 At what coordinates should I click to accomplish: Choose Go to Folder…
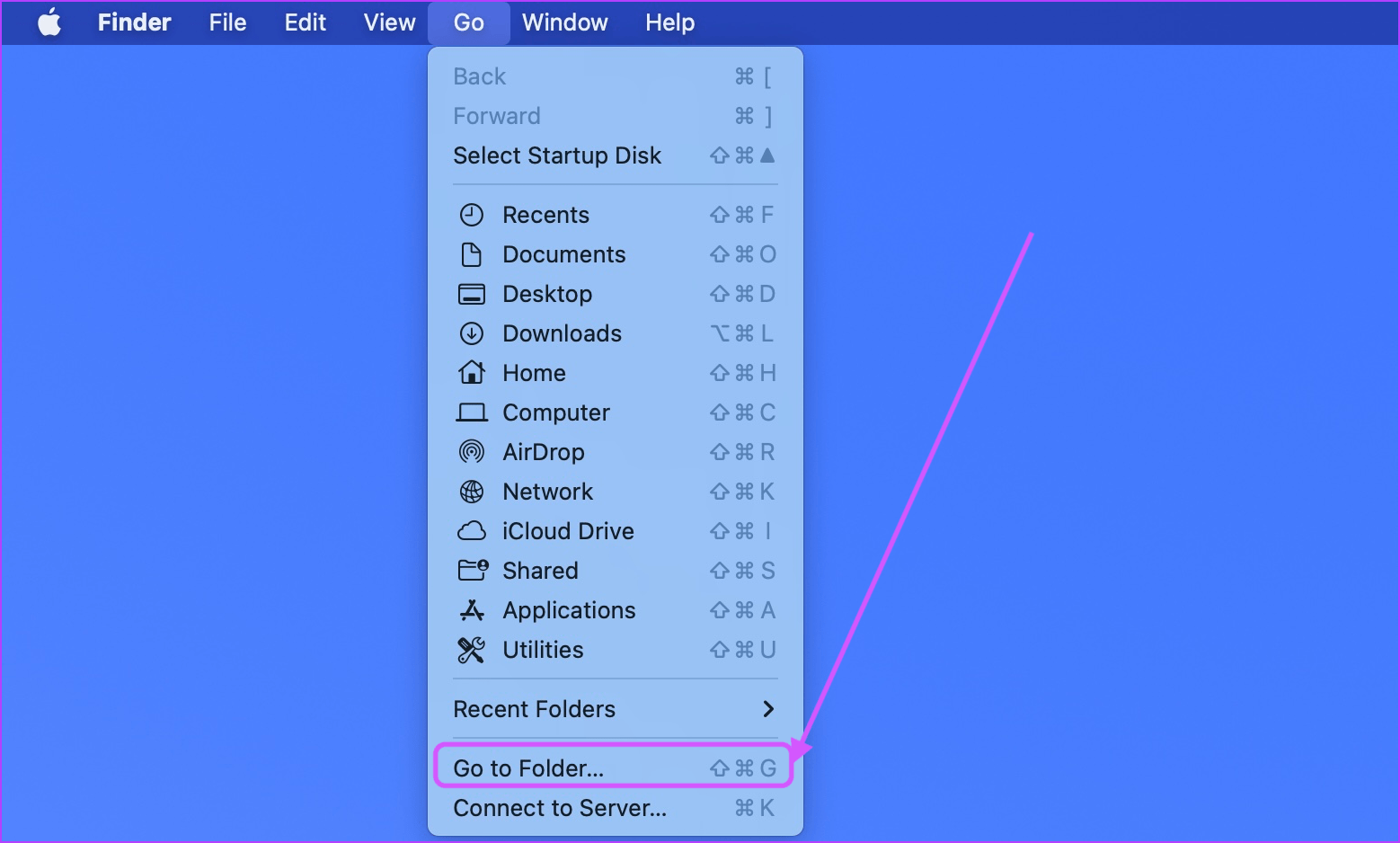(615, 768)
